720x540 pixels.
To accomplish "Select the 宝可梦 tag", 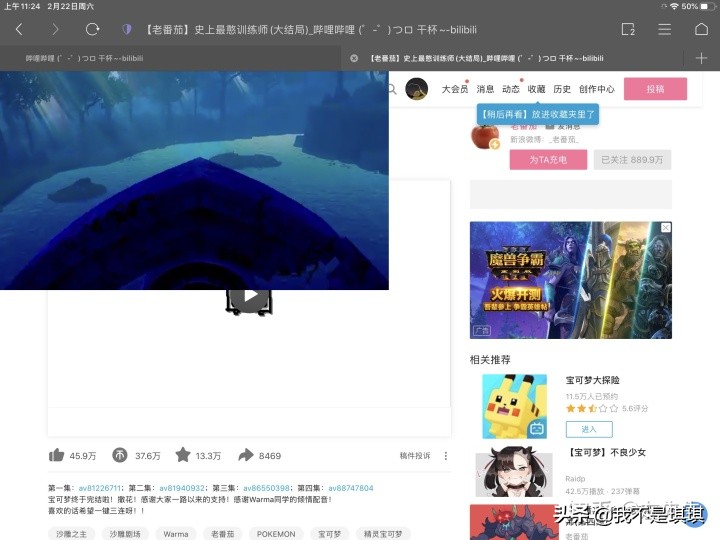I will pos(329,534).
